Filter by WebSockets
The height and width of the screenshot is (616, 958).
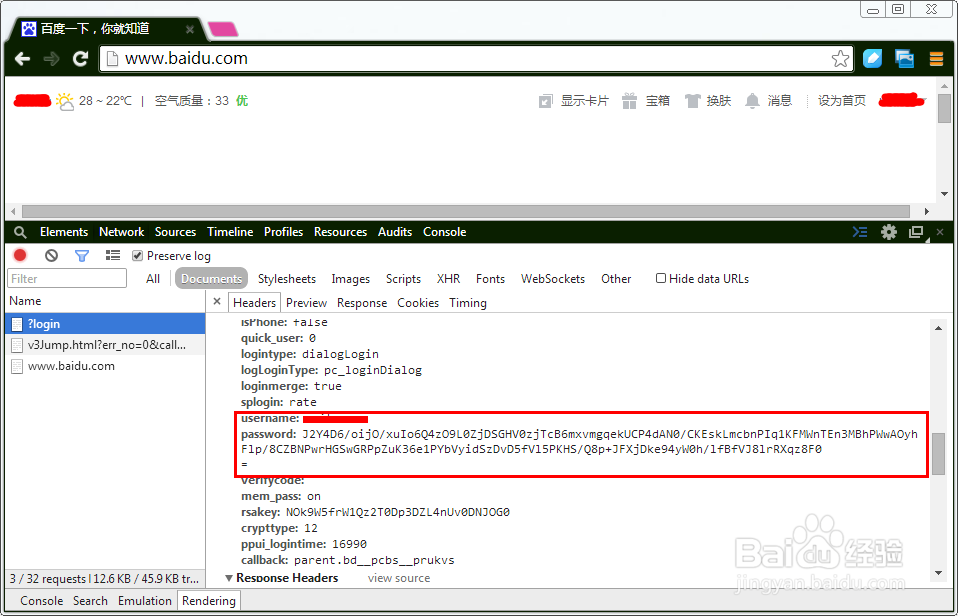[x=553, y=279]
